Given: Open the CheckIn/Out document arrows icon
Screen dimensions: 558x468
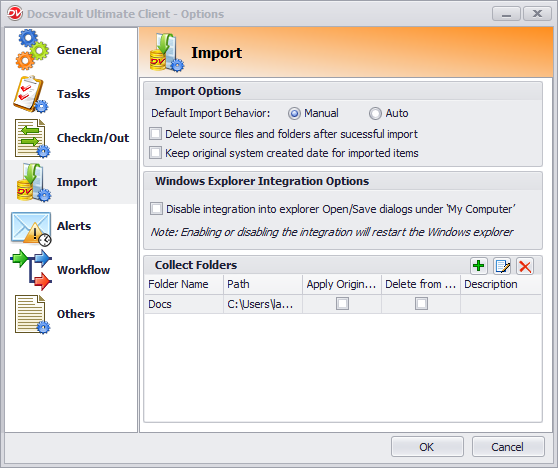Looking at the screenshot, I should [x=32, y=138].
